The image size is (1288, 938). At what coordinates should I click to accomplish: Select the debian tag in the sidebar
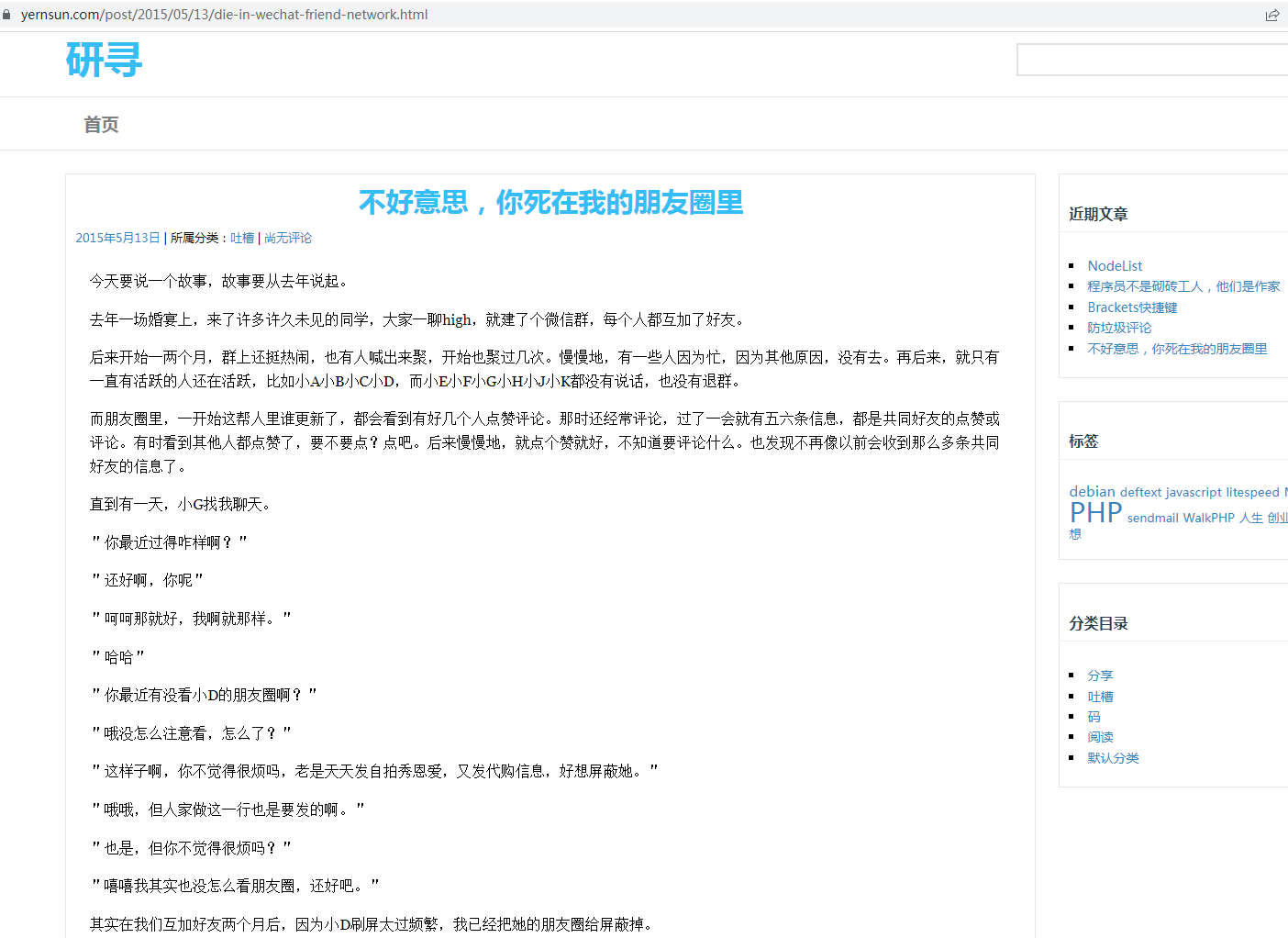point(1092,490)
